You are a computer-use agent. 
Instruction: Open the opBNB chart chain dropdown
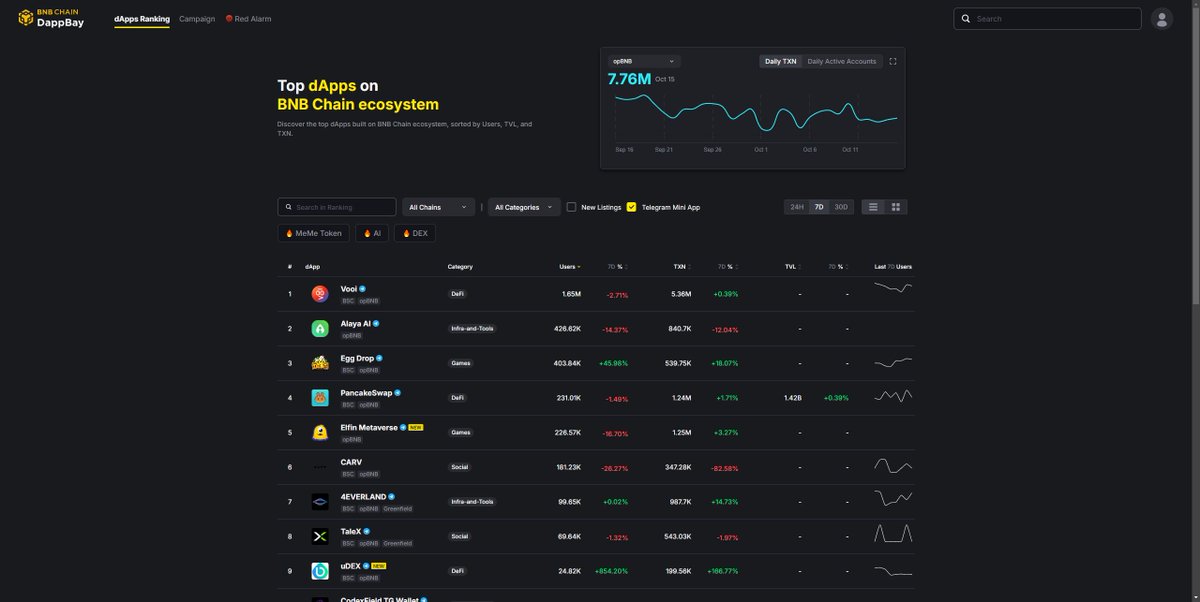point(644,61)
